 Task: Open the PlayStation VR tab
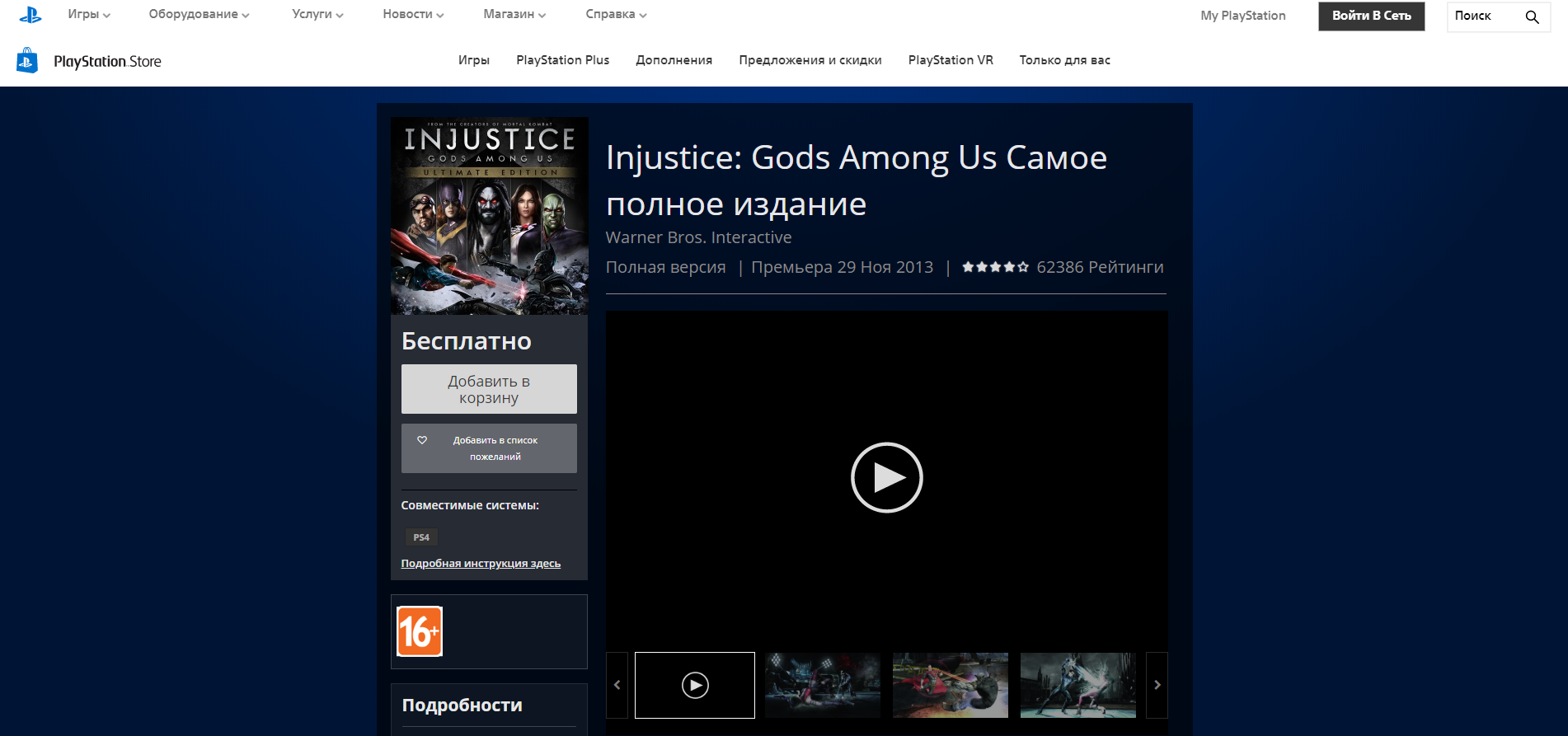pyautogui.click(x=951, y=60)
